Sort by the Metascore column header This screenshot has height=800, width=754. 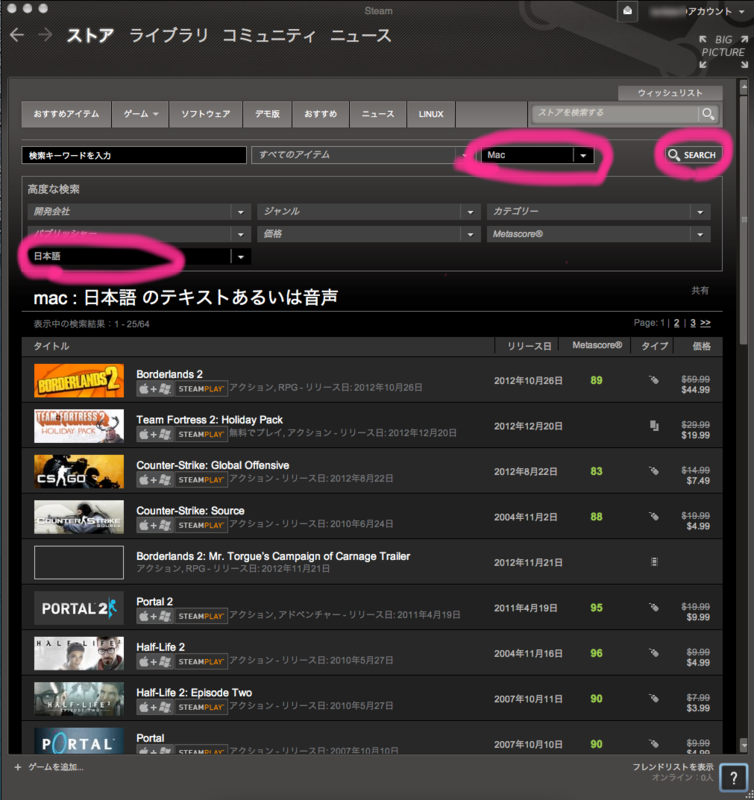597,345
